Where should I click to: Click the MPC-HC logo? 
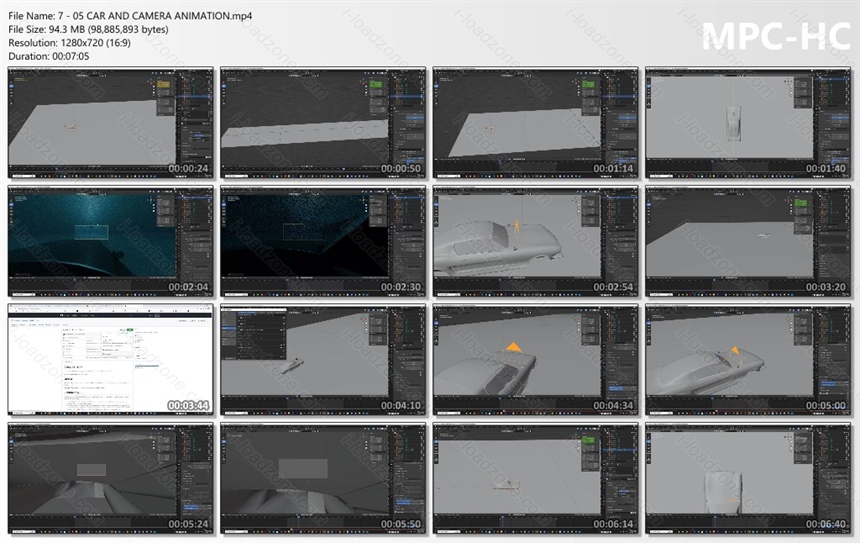776,36
